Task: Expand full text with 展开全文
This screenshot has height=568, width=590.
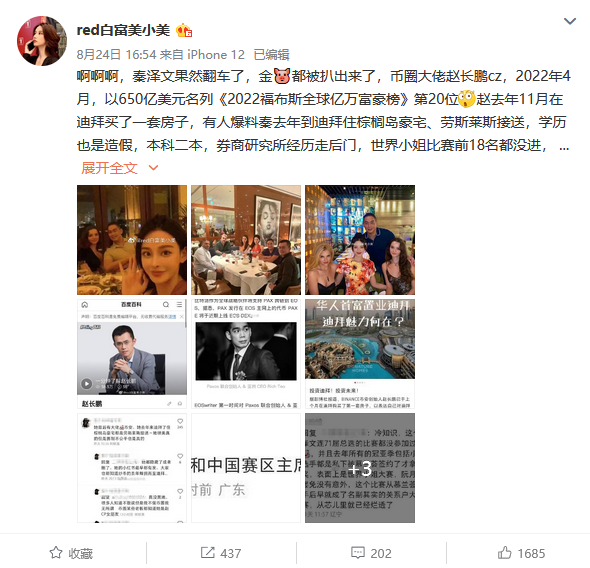Action: [x=109, y=168]
